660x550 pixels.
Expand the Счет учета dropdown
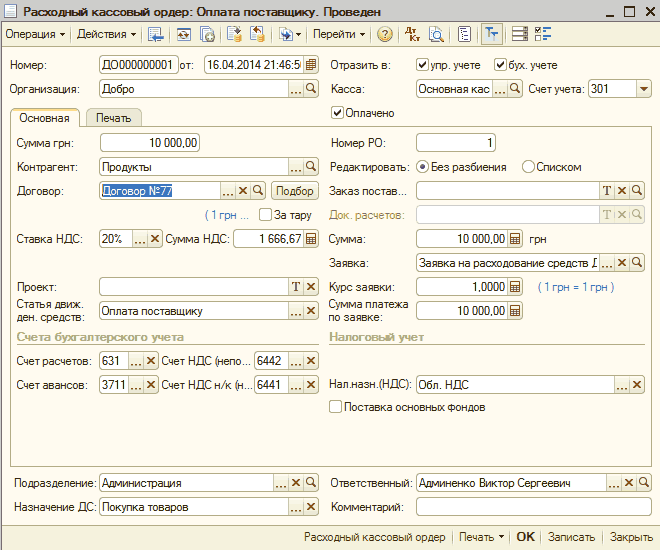(x=643, y=89)
